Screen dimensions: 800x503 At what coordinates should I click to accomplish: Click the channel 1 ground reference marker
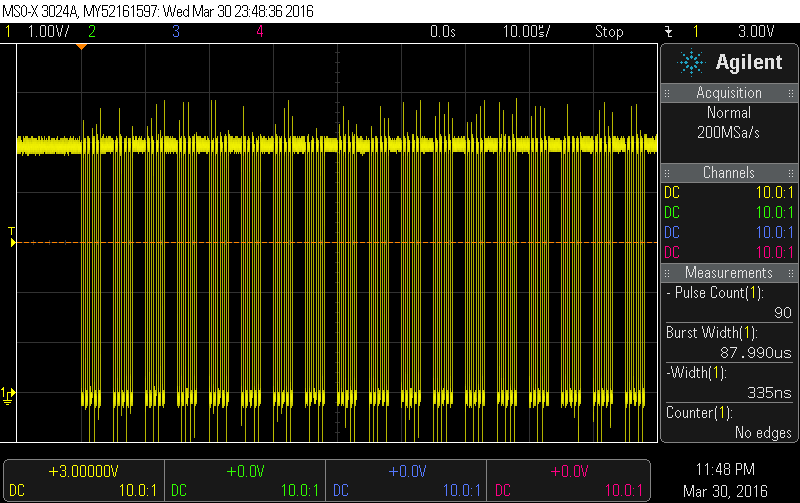coord(8,393)
